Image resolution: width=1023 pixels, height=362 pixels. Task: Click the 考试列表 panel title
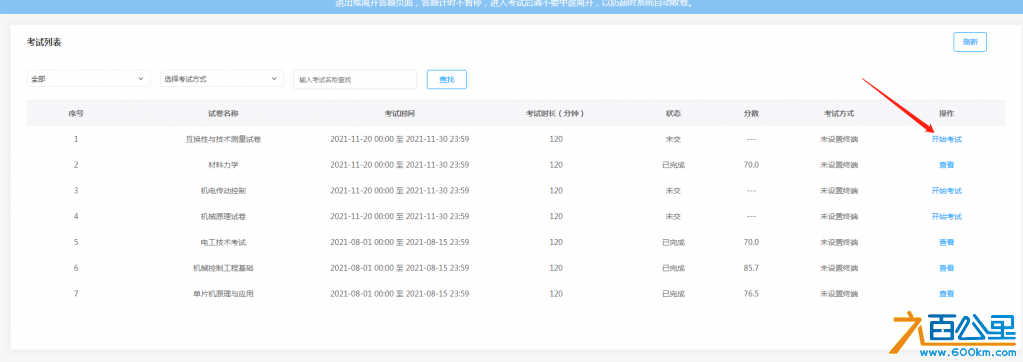[44, 42]
